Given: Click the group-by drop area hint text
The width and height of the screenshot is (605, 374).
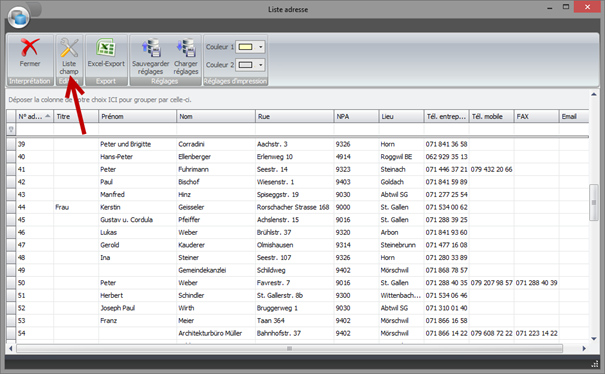Looking at the screenshot, I should point(100,100).
